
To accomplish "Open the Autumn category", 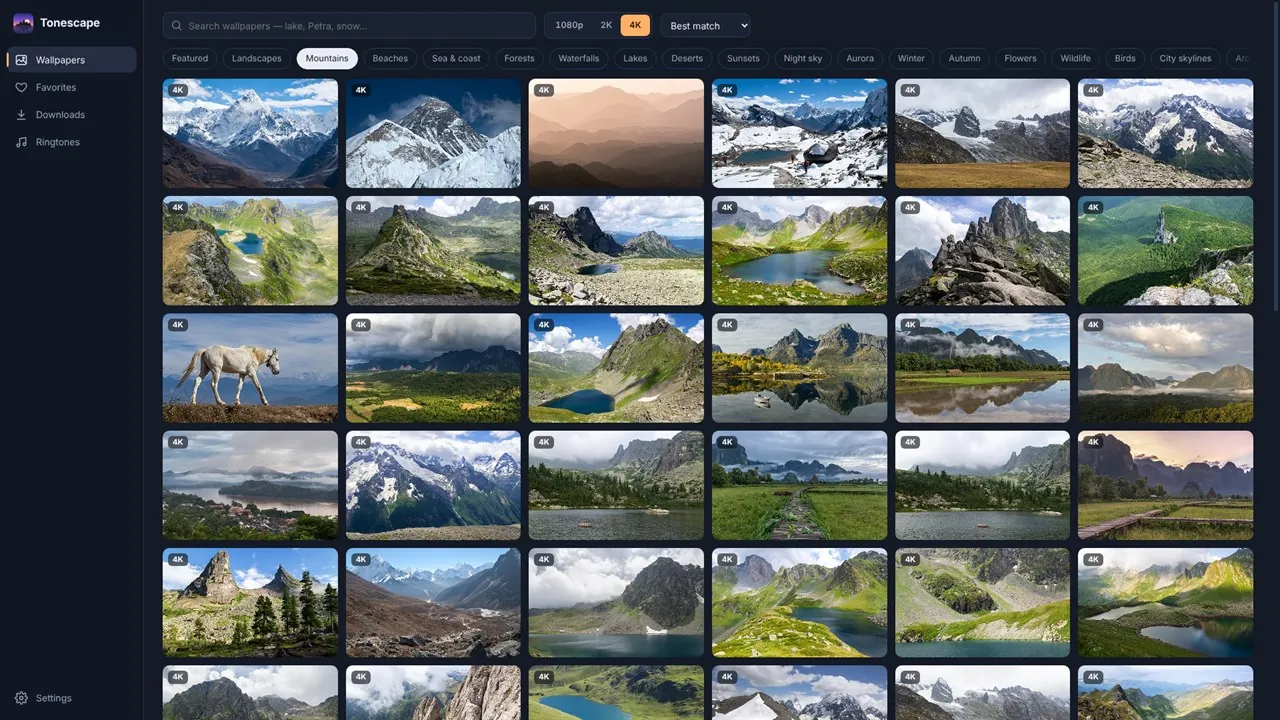I will (964, 58).
